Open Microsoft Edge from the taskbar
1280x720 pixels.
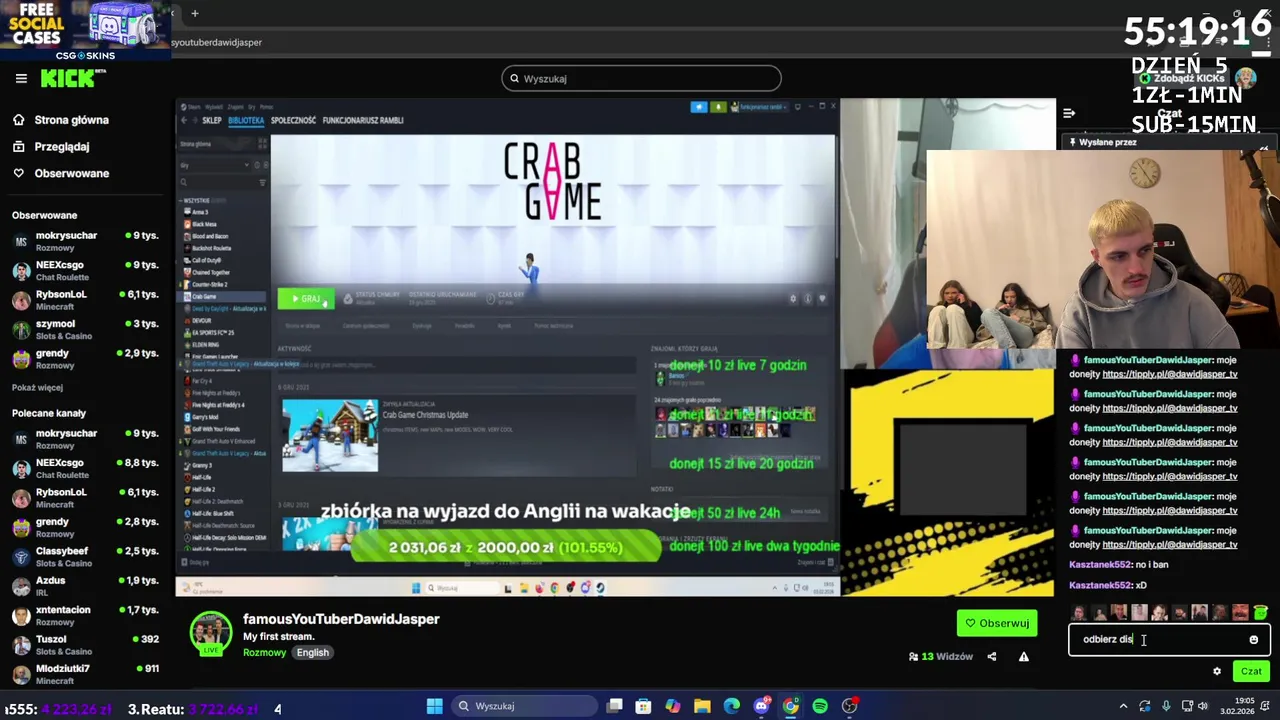tap(732, 706)
